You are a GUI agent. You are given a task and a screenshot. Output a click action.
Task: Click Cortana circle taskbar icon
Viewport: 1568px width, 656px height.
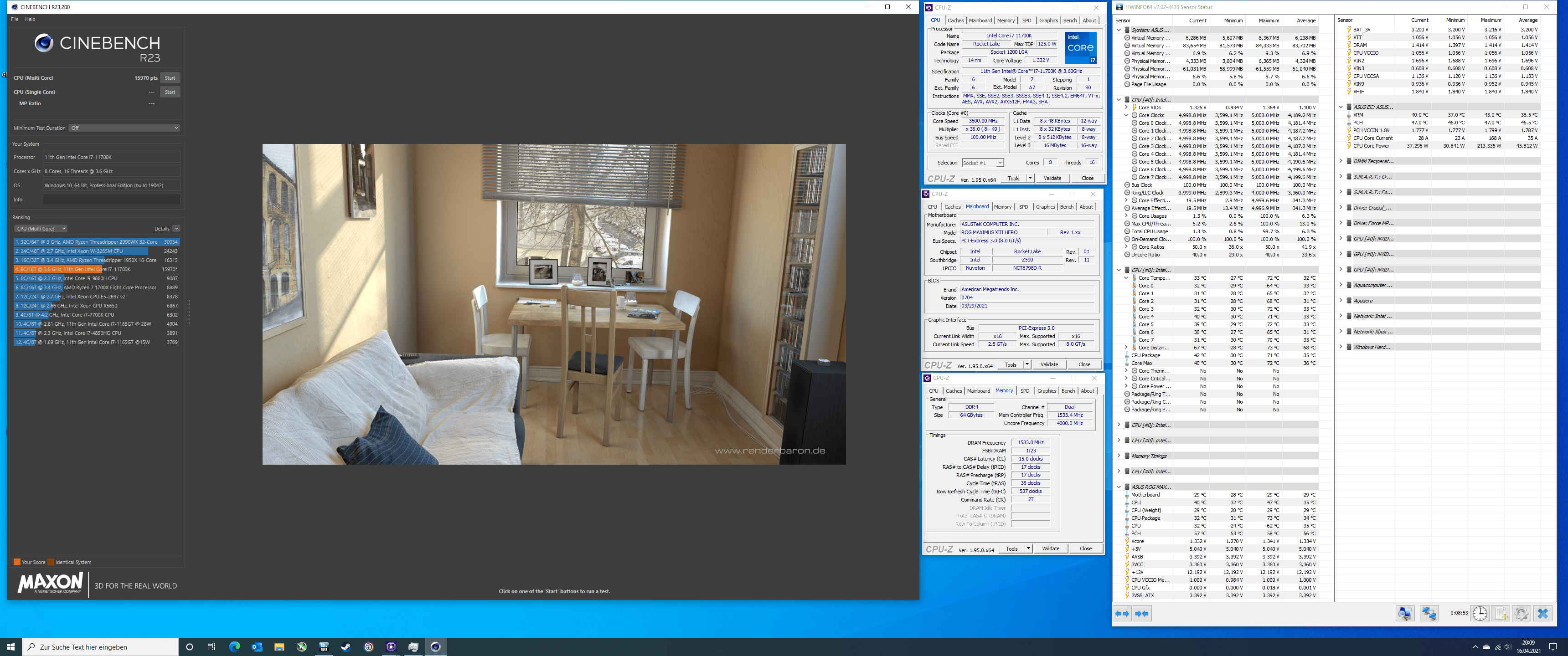coord(189,647)
